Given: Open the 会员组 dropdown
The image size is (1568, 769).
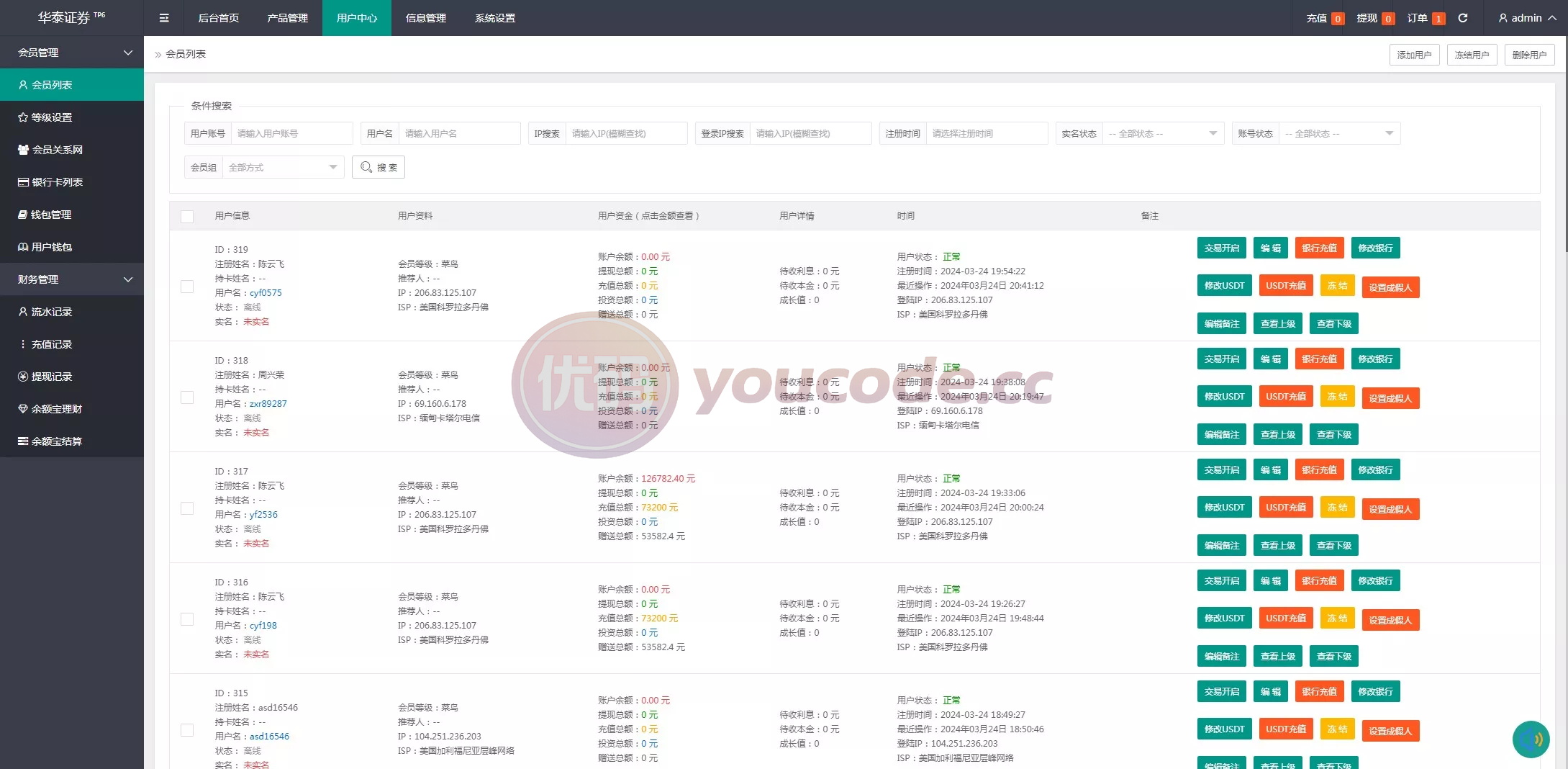Looking at the screenshot, I should coord(283,167).
